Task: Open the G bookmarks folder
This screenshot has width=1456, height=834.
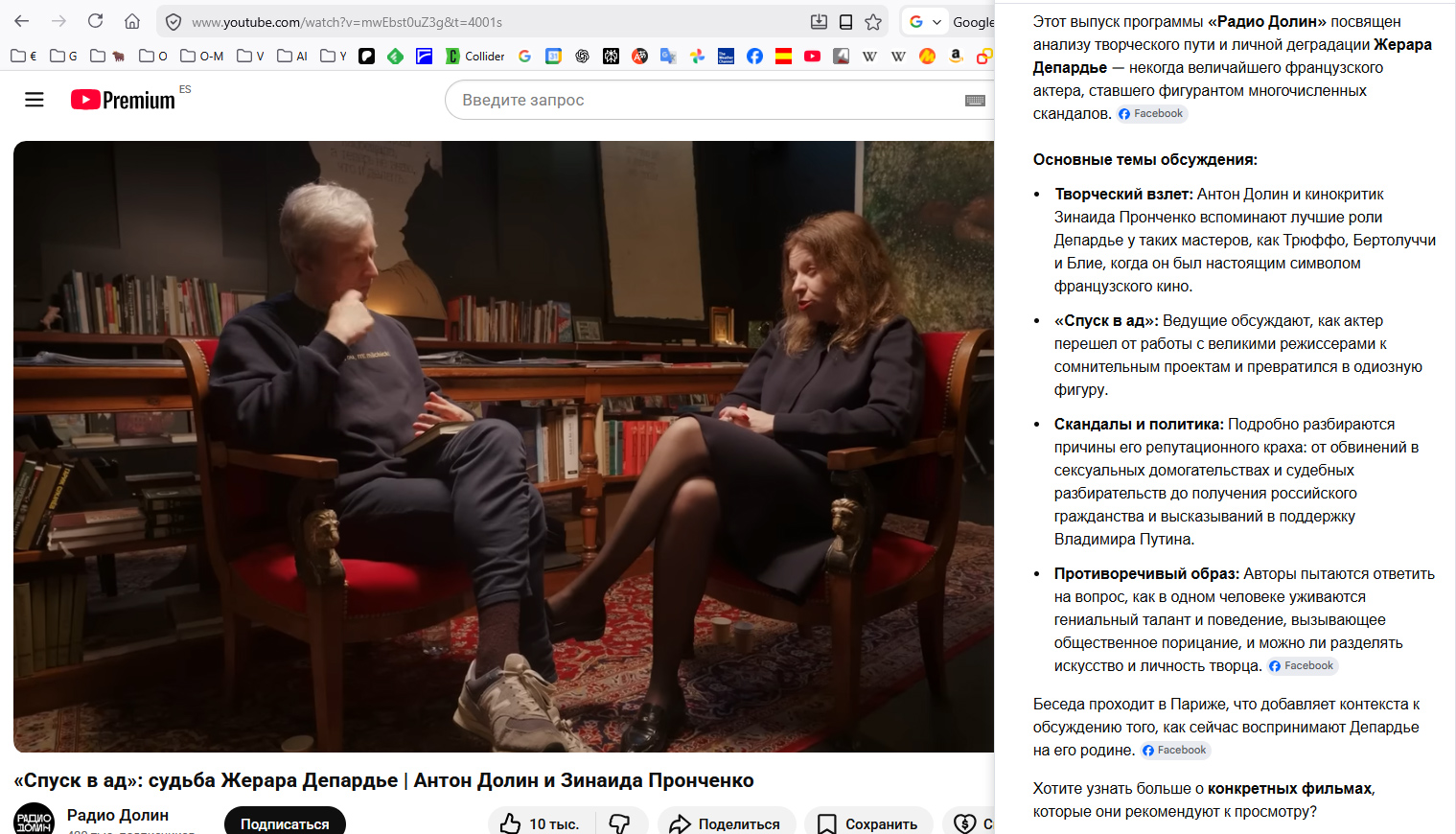Action: tap(63, 56)
